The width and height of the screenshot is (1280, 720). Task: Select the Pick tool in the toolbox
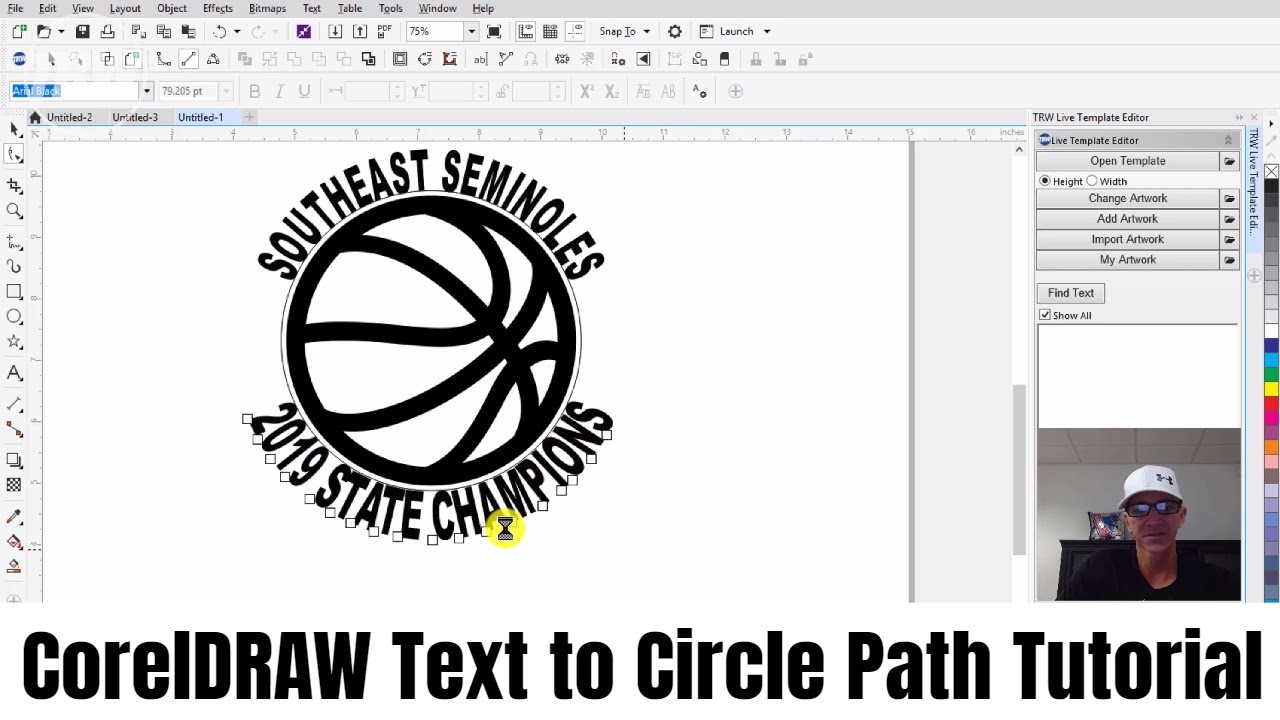(14, 129)
